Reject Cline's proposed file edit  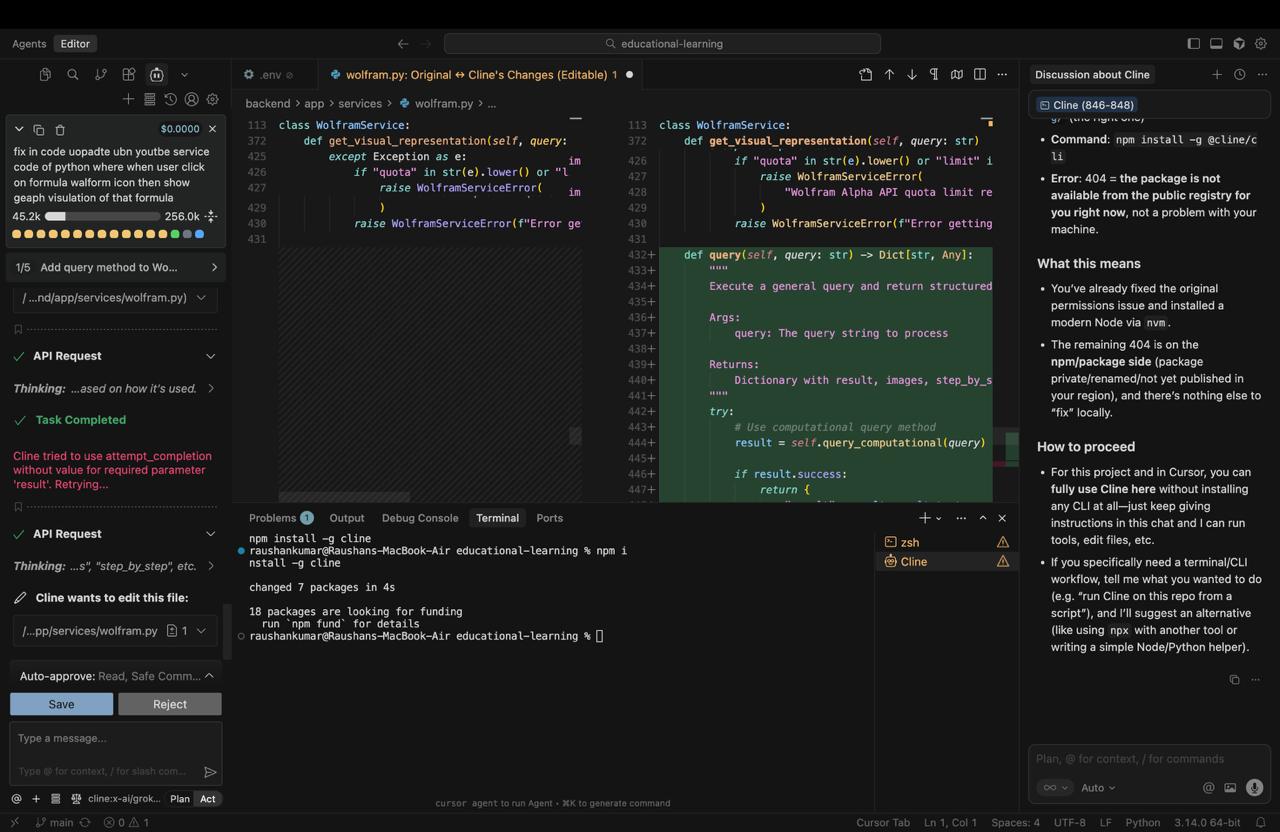coord(169,704)
